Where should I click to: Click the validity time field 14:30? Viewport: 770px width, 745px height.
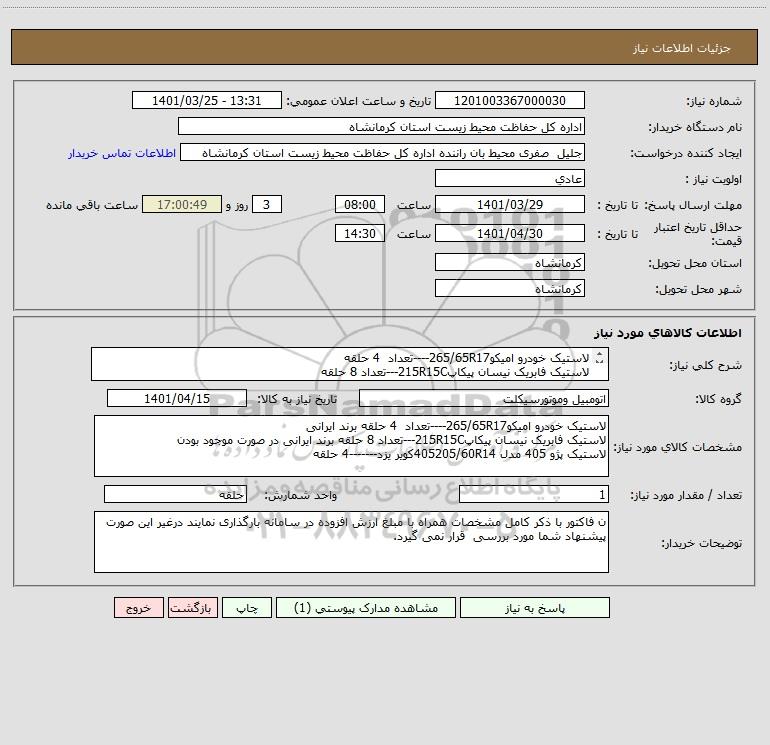coord(359,233)
